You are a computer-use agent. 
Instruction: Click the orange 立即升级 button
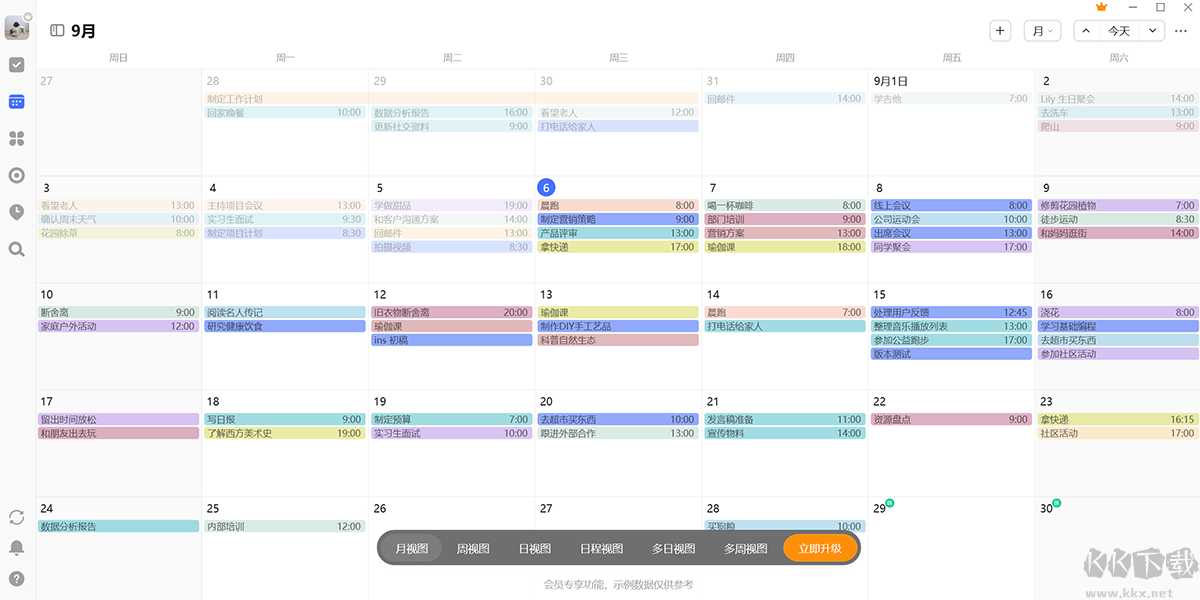pos(820,548)
